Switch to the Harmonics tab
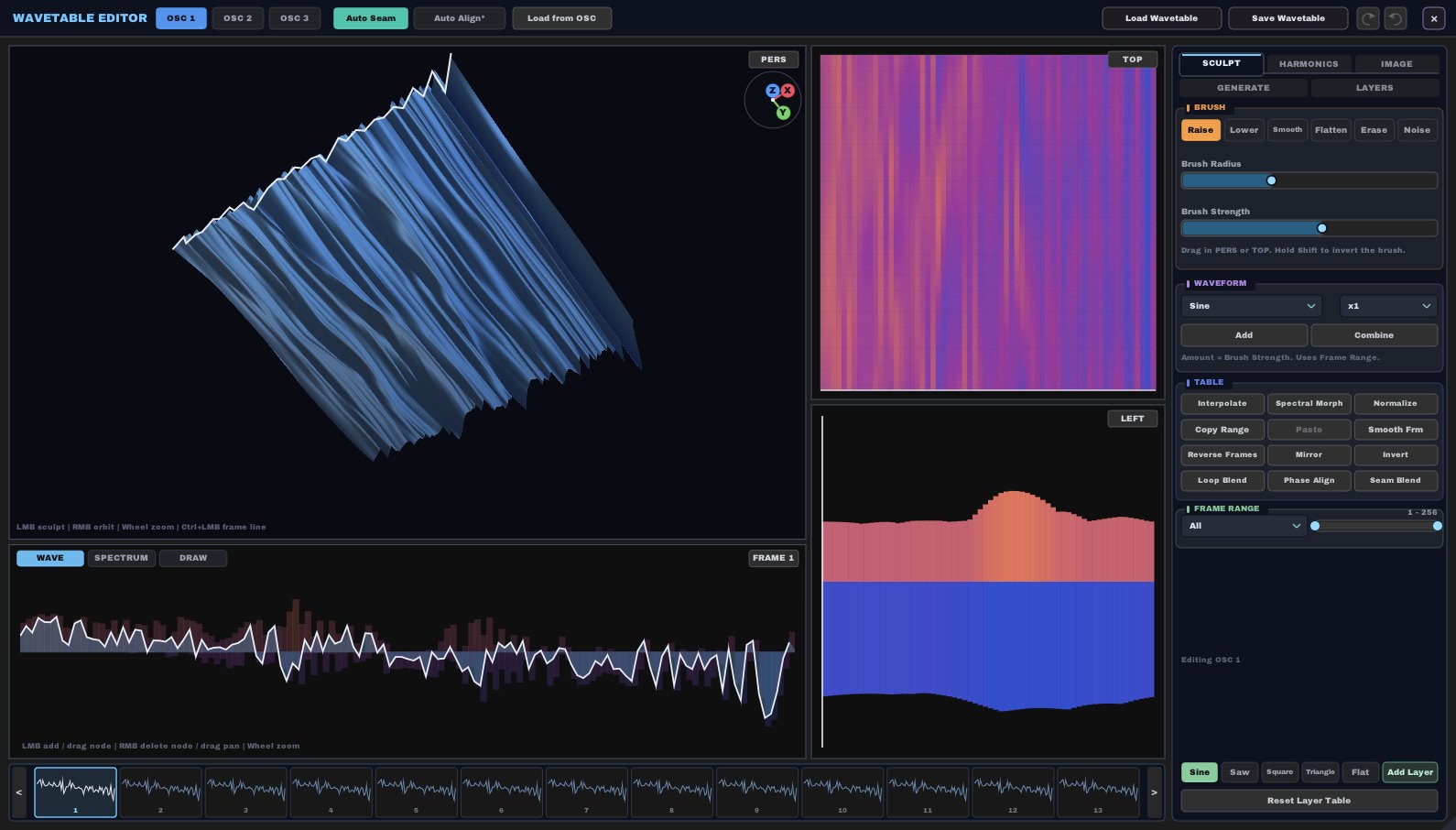The image size is (1456, 830). tap(1309, 64)
